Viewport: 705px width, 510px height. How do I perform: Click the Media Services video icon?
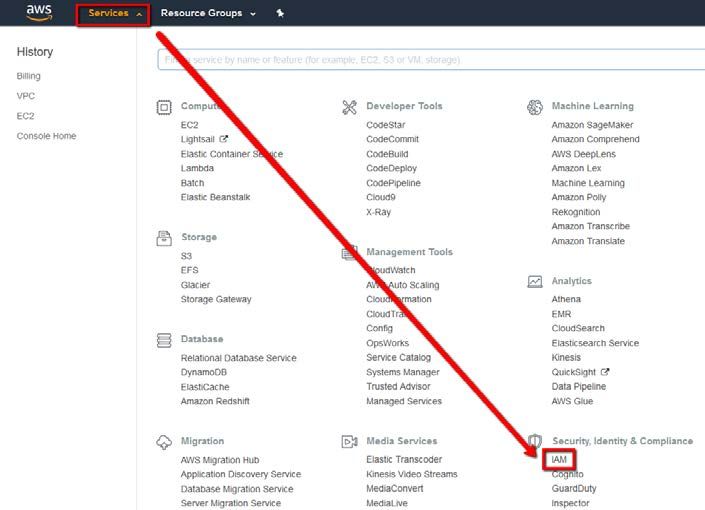349,442
